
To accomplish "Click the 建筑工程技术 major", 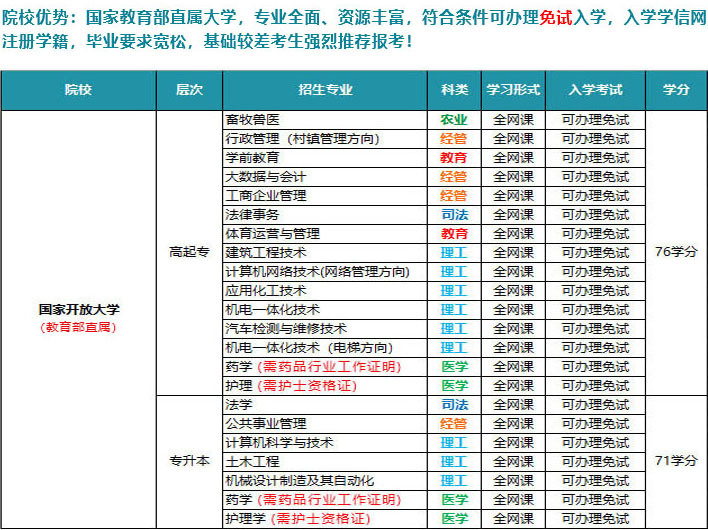I will [x=266, y=252].
